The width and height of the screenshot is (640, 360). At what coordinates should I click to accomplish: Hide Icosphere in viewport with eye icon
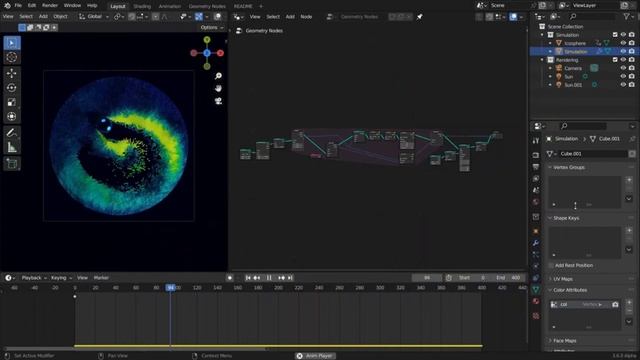(623, 43)
